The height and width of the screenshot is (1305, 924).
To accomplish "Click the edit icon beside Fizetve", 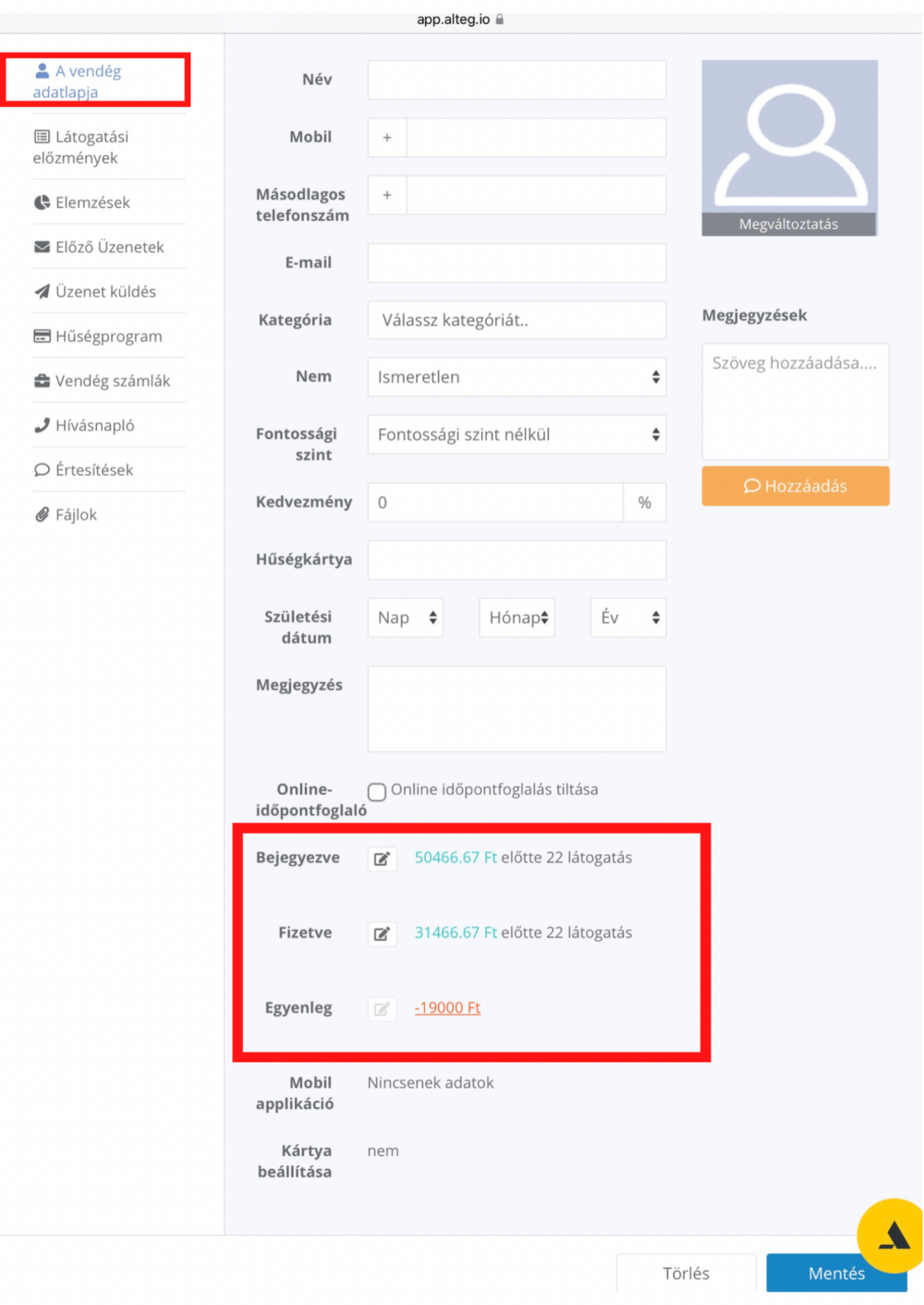I will [382, 933].
